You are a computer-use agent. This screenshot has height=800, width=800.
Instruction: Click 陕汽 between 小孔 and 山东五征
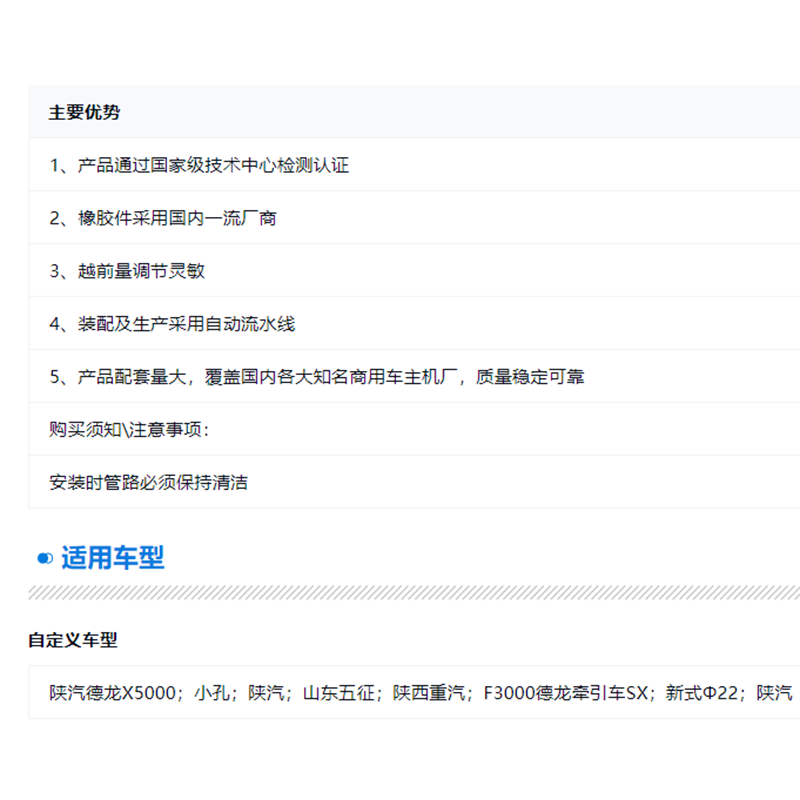[x=267, y=693]
